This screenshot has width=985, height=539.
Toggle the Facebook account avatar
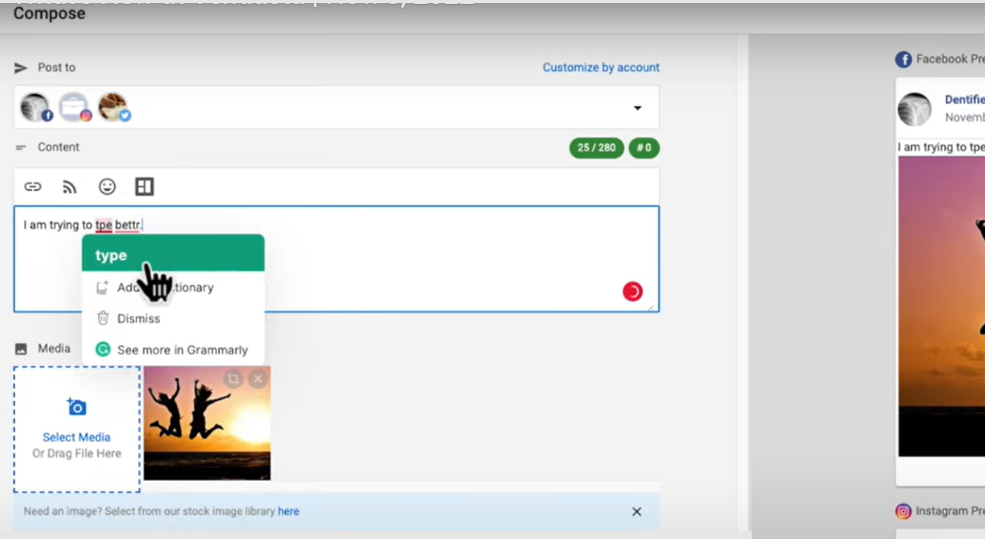coord(36,107)
